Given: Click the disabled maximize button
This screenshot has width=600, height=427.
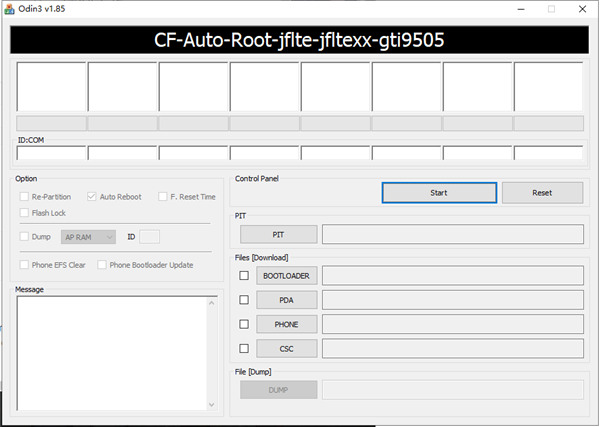Looking at the screenshot, I should tap(551, 9).
